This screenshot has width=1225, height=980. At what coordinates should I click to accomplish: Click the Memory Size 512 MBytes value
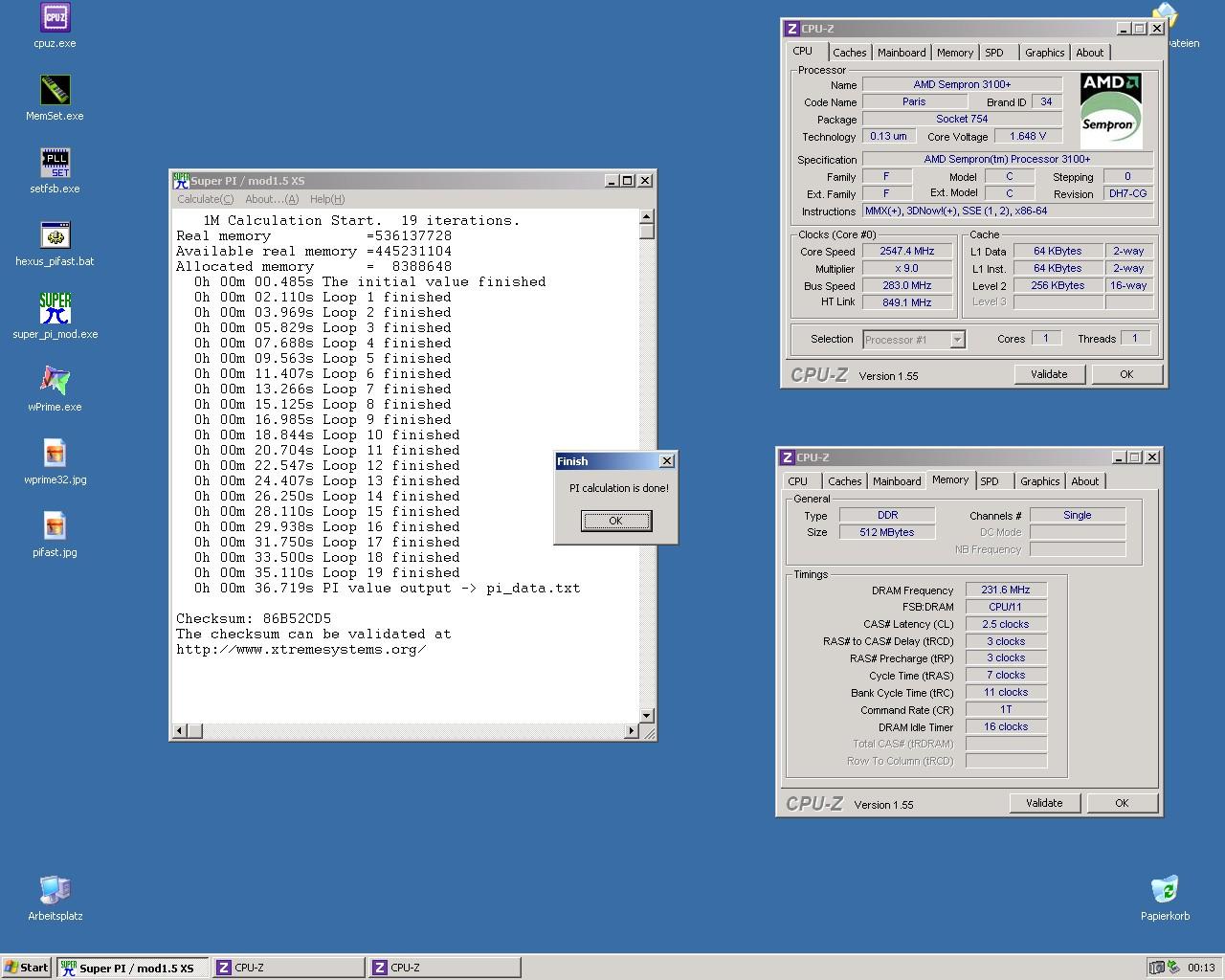[887, 532]
